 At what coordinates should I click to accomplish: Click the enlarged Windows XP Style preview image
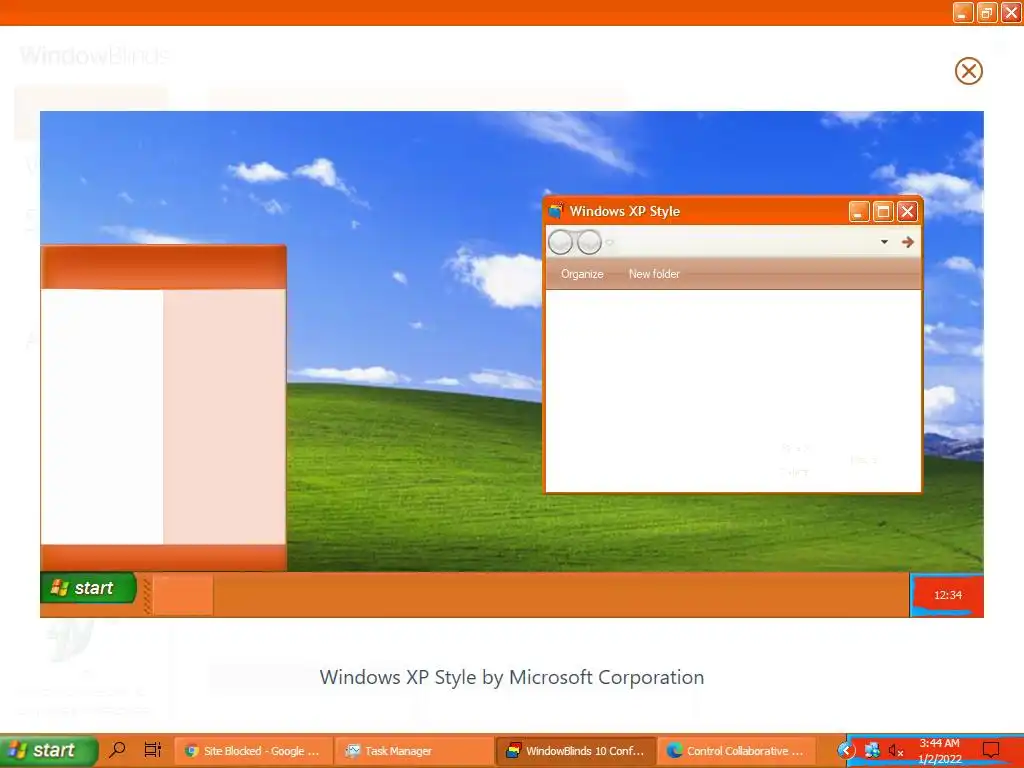click(x=511, y=364)
